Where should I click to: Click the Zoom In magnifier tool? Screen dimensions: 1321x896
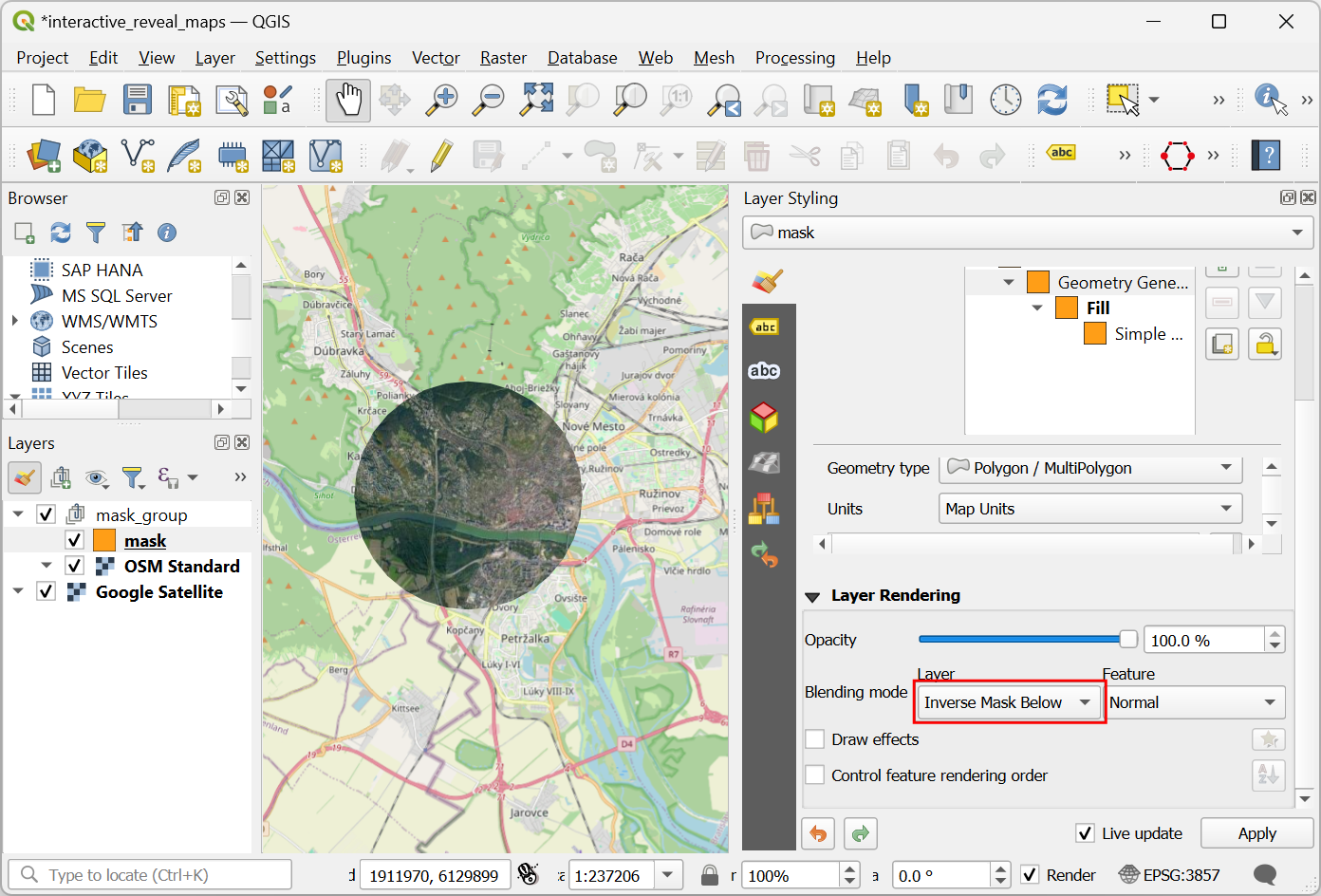[x=441, y=101]
